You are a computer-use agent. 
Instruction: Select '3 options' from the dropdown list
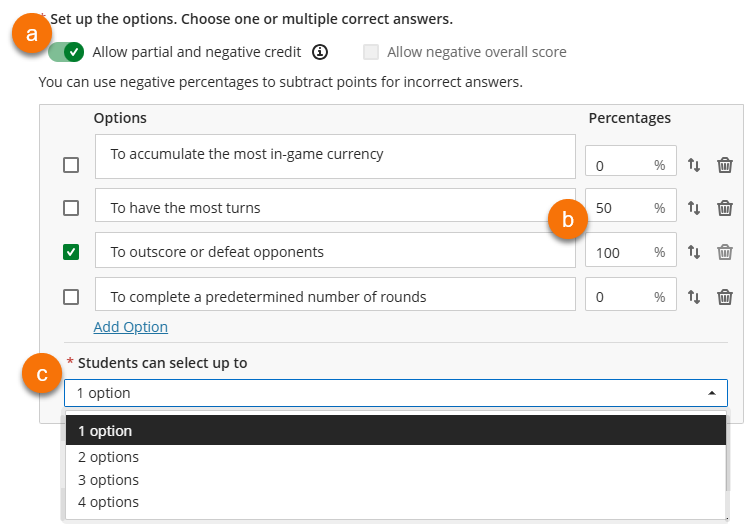pos(108,480)
